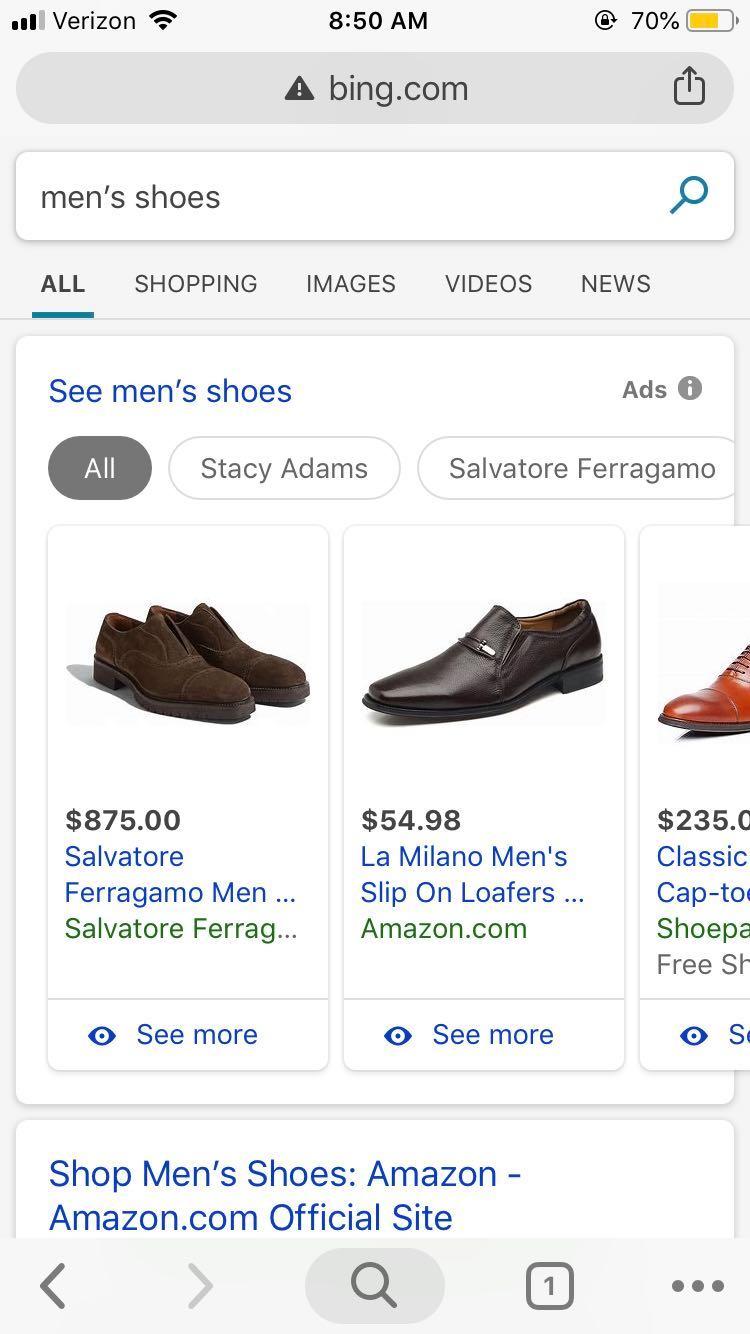This screenshot has height=1334, width=750.
Task: Select the Stacy Adams filter chip
Action: pyautogui.click(x=284, y=468)
